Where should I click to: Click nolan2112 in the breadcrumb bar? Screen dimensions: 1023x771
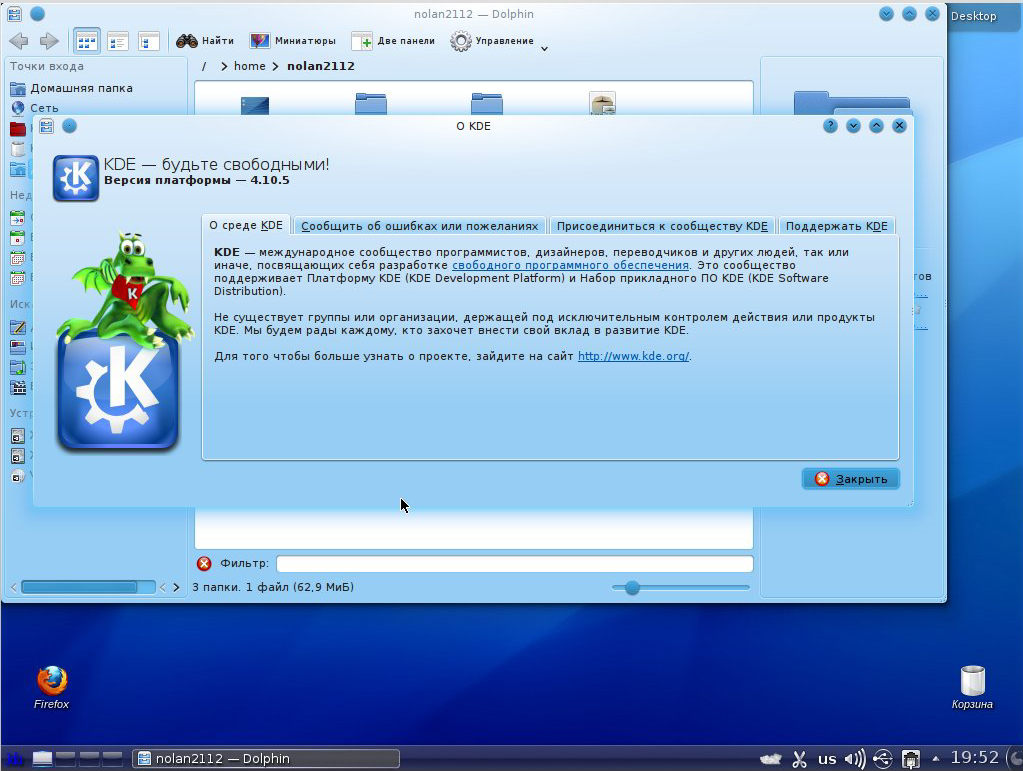click(321, 66)
